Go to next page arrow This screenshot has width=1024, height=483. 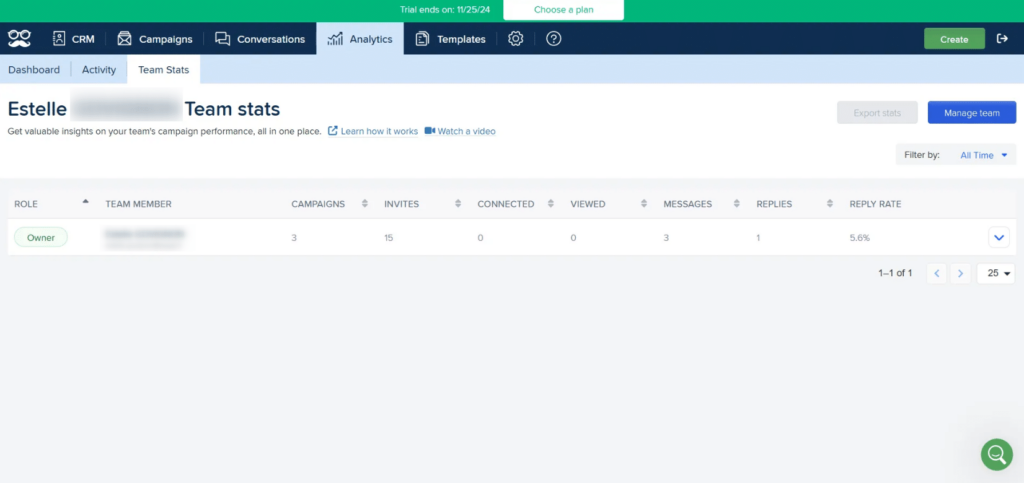click(960, 273)
